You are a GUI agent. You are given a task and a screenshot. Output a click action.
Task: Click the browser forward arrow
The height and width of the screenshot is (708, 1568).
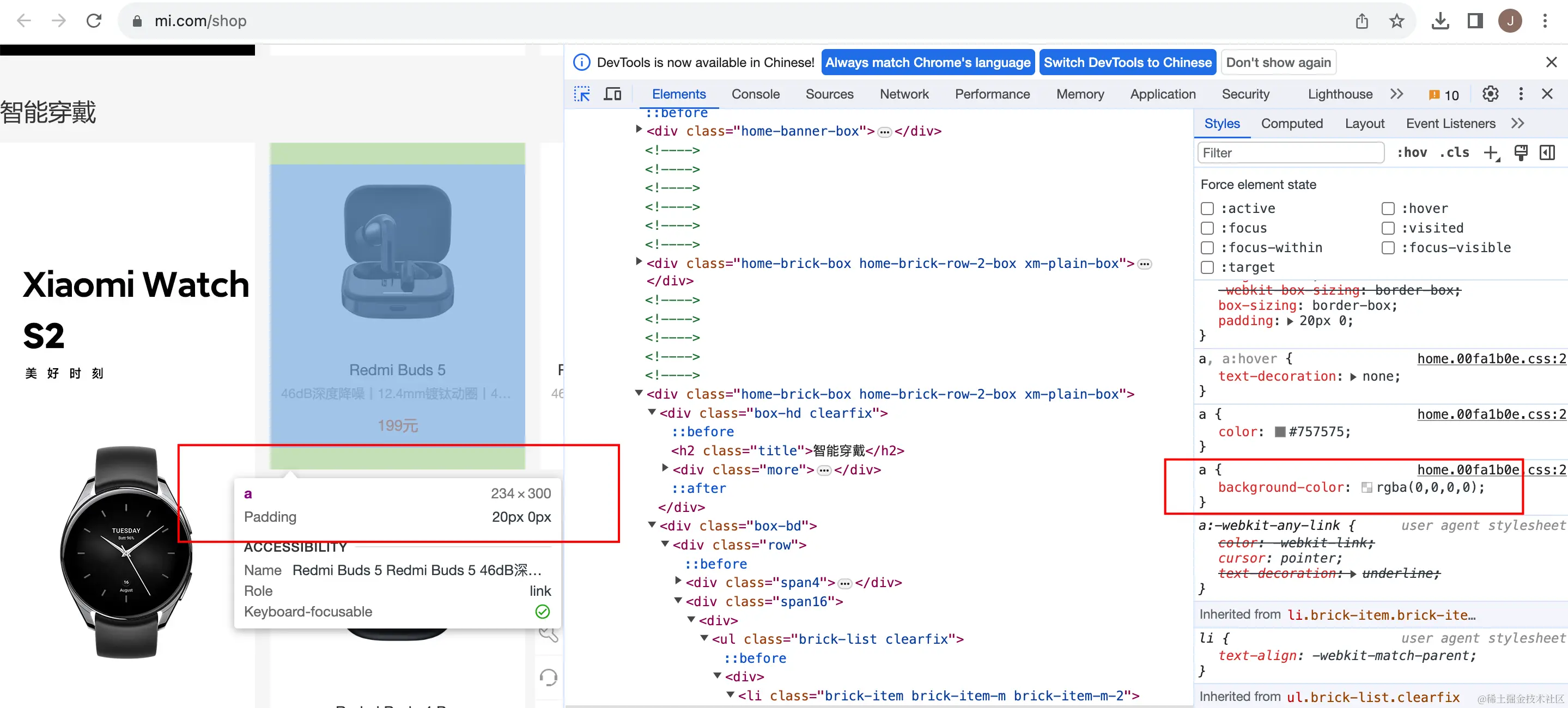click(x=58, y=21)
